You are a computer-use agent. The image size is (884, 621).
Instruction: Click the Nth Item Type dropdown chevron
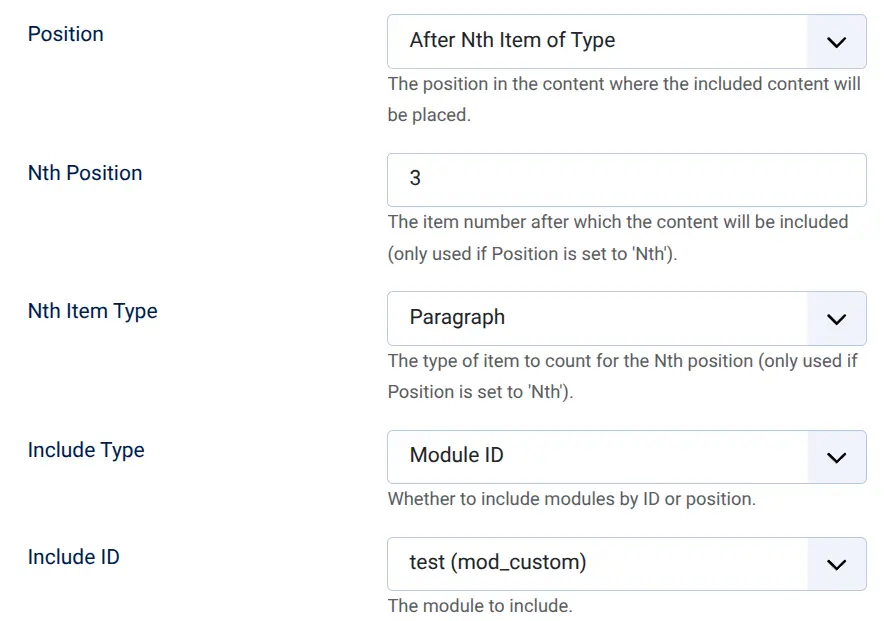pos(838,318)
